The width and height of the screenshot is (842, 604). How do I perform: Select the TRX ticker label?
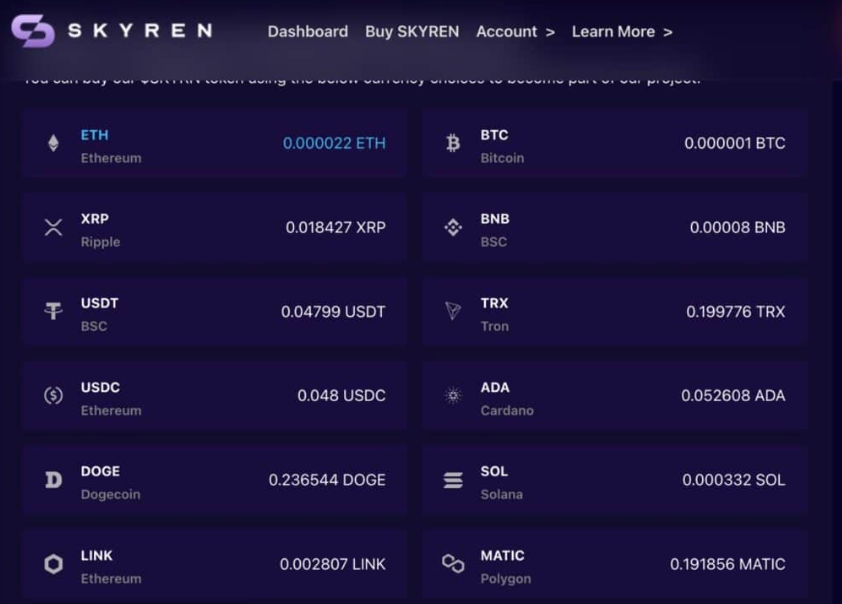click(494, 303)
